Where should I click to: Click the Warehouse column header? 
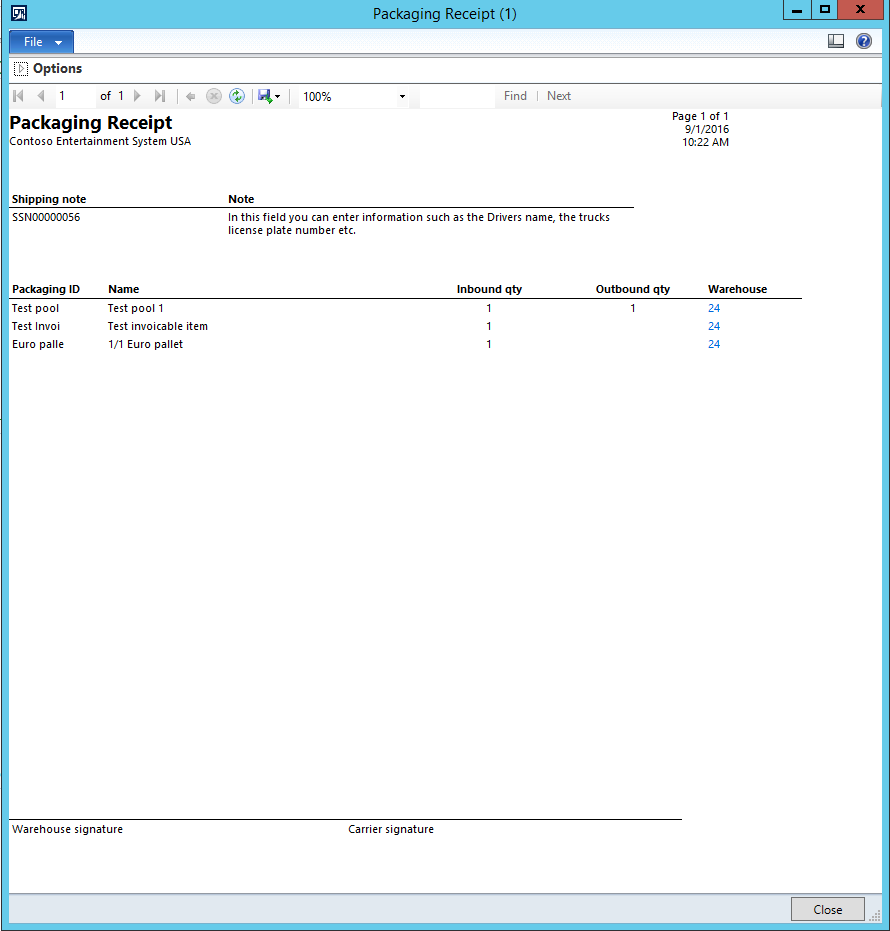point(737,289)
